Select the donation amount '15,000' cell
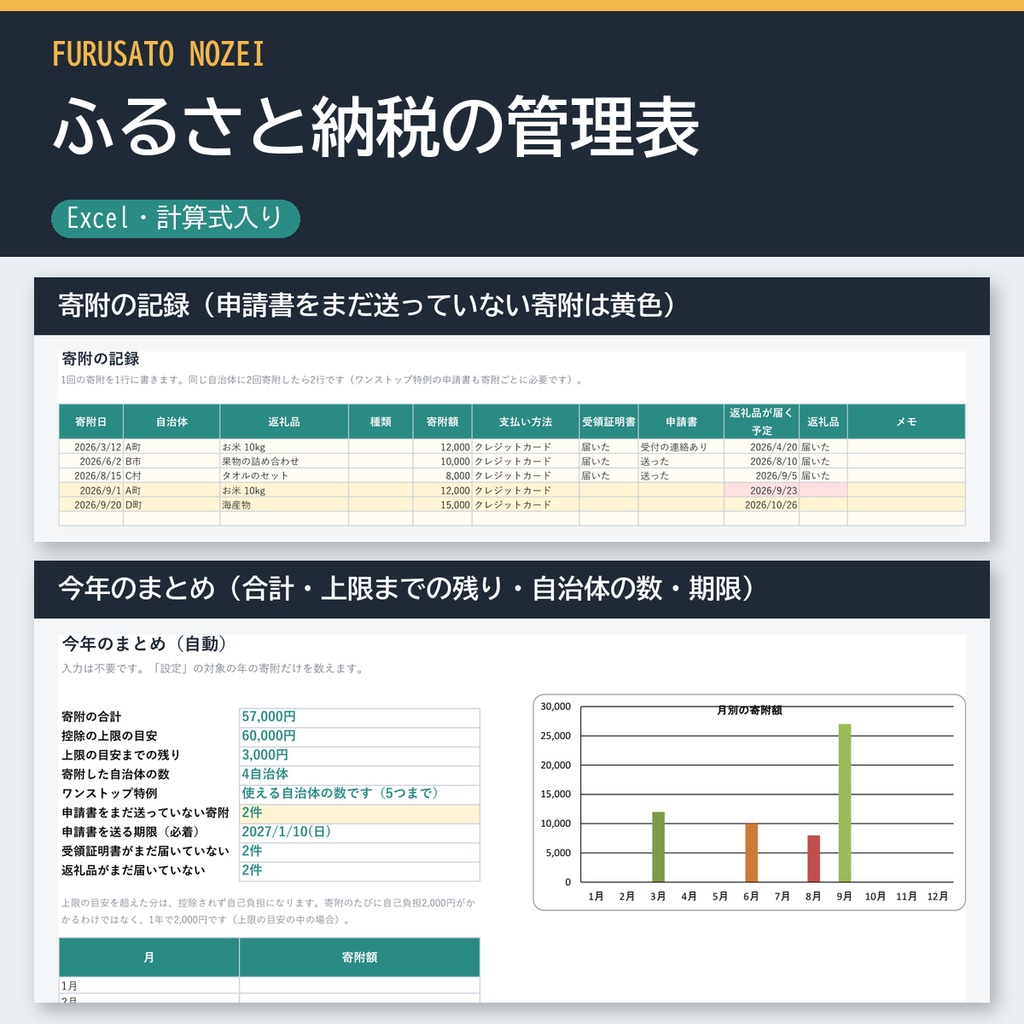The height and width of the screenshot is (1024, 1024). 443,505
